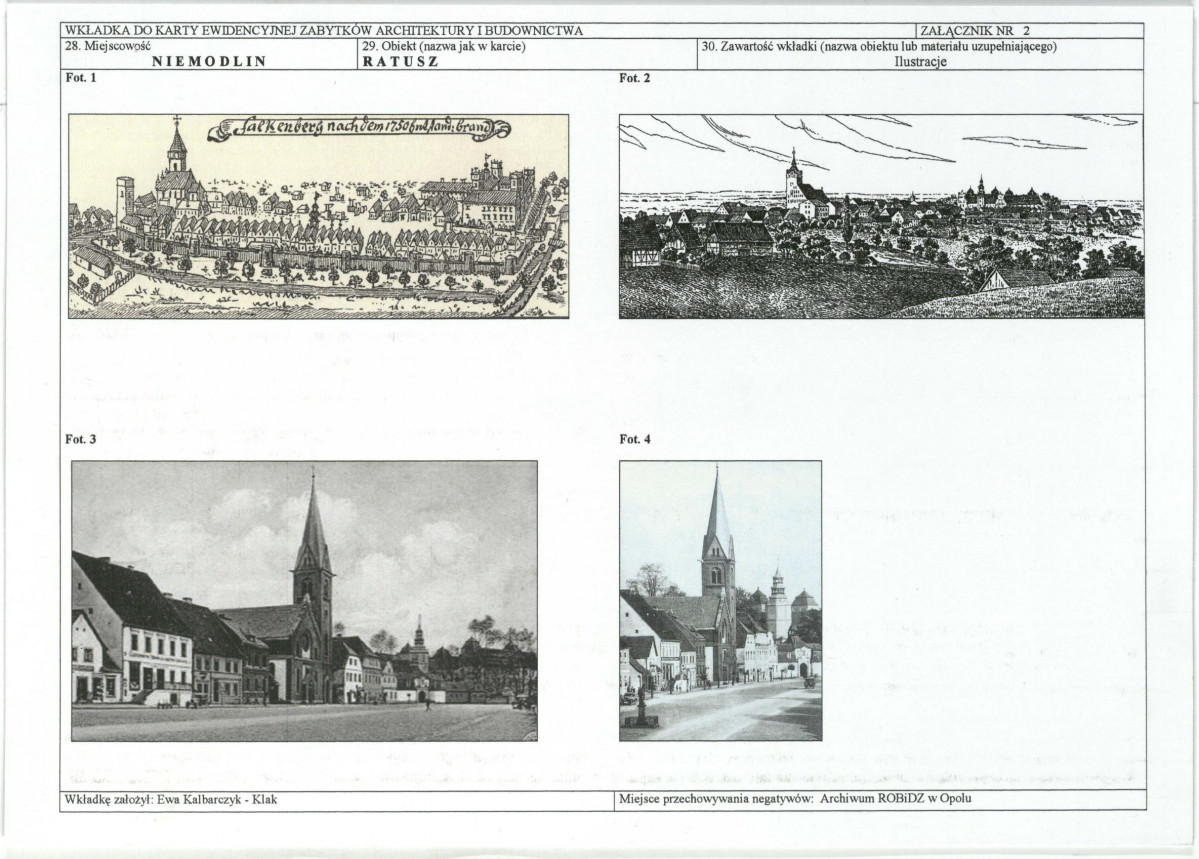Click the Falkenberg banner caption in the engraving
The image size is (1199, 859).
tap(359, 129)
